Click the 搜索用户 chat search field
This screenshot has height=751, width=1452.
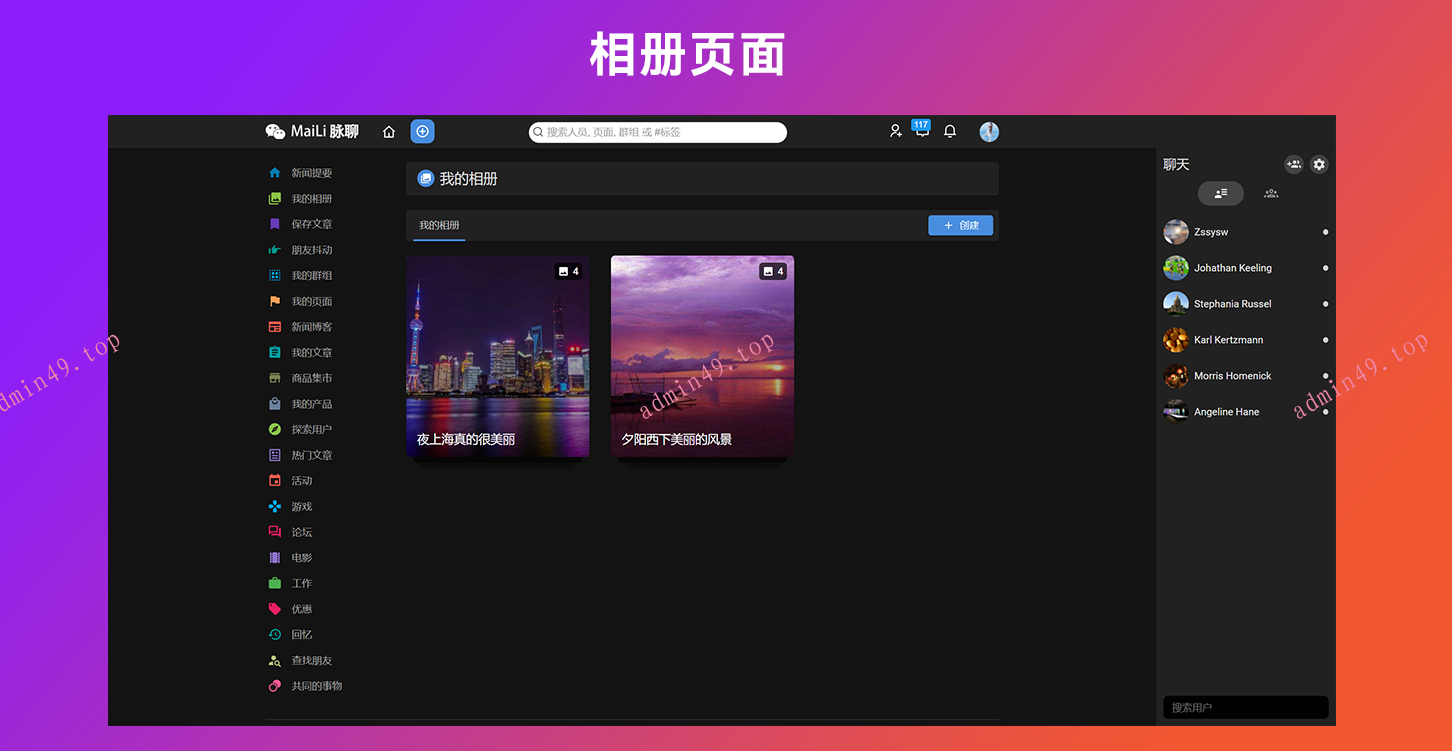point(1245,707)
